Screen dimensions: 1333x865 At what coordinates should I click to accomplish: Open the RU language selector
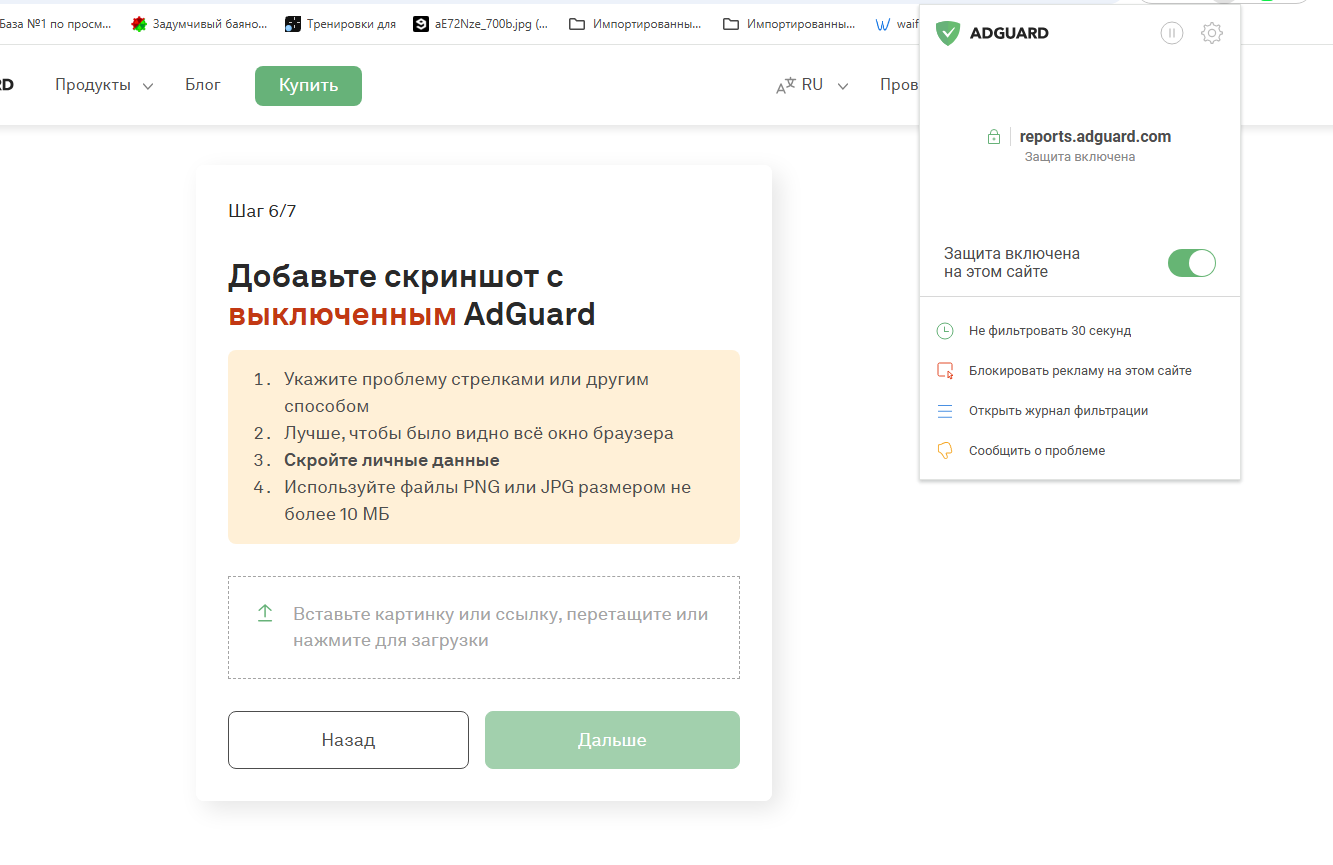[x=812, y=85]
